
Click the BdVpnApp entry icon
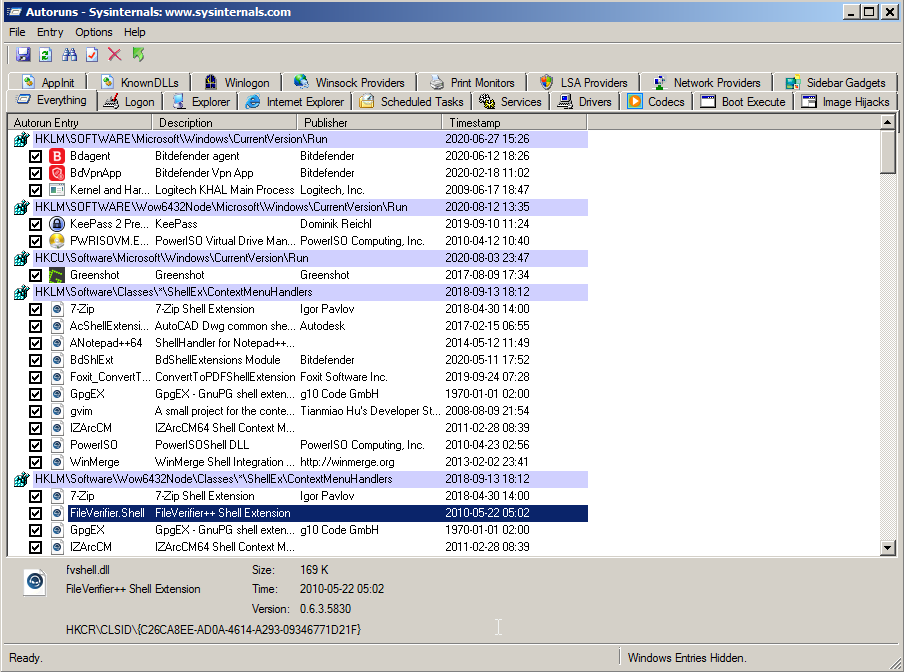(x=56, y=173)
